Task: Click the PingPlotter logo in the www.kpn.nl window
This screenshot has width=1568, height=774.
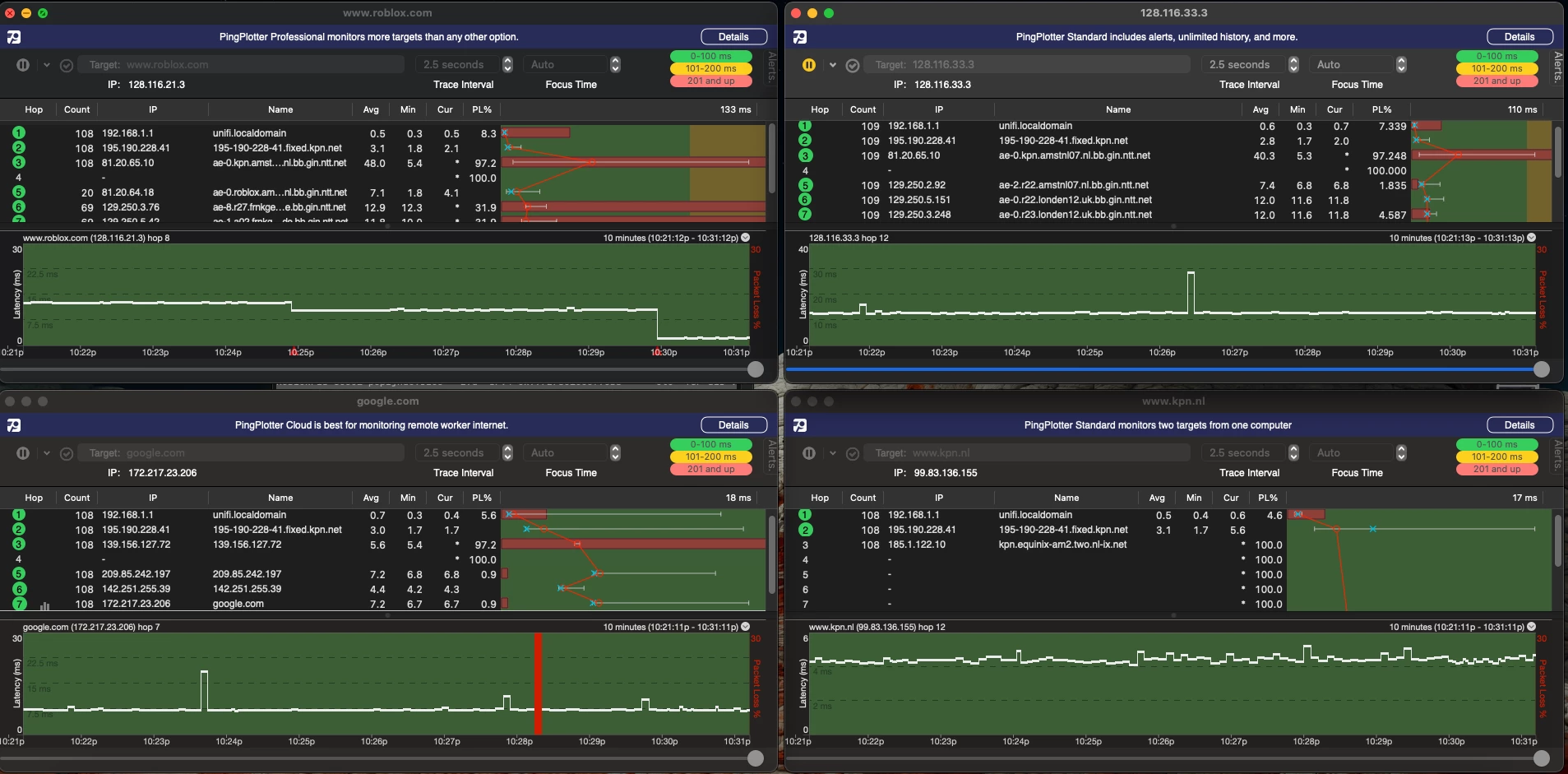Action: point(800,425)
